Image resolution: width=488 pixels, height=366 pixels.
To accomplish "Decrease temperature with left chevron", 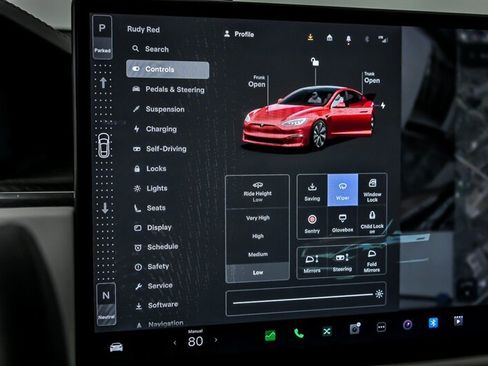I will (175, 342).
